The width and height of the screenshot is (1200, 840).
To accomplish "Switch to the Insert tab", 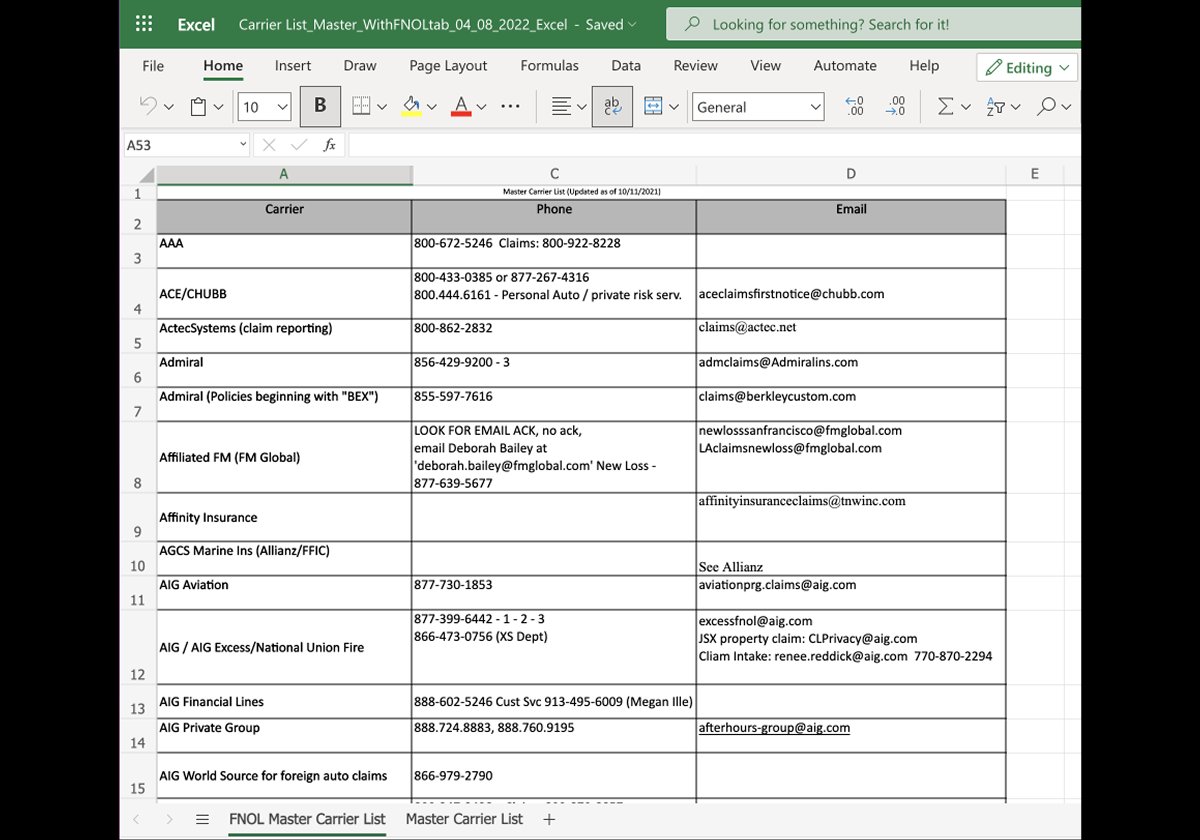I will (x=293, y=66).
